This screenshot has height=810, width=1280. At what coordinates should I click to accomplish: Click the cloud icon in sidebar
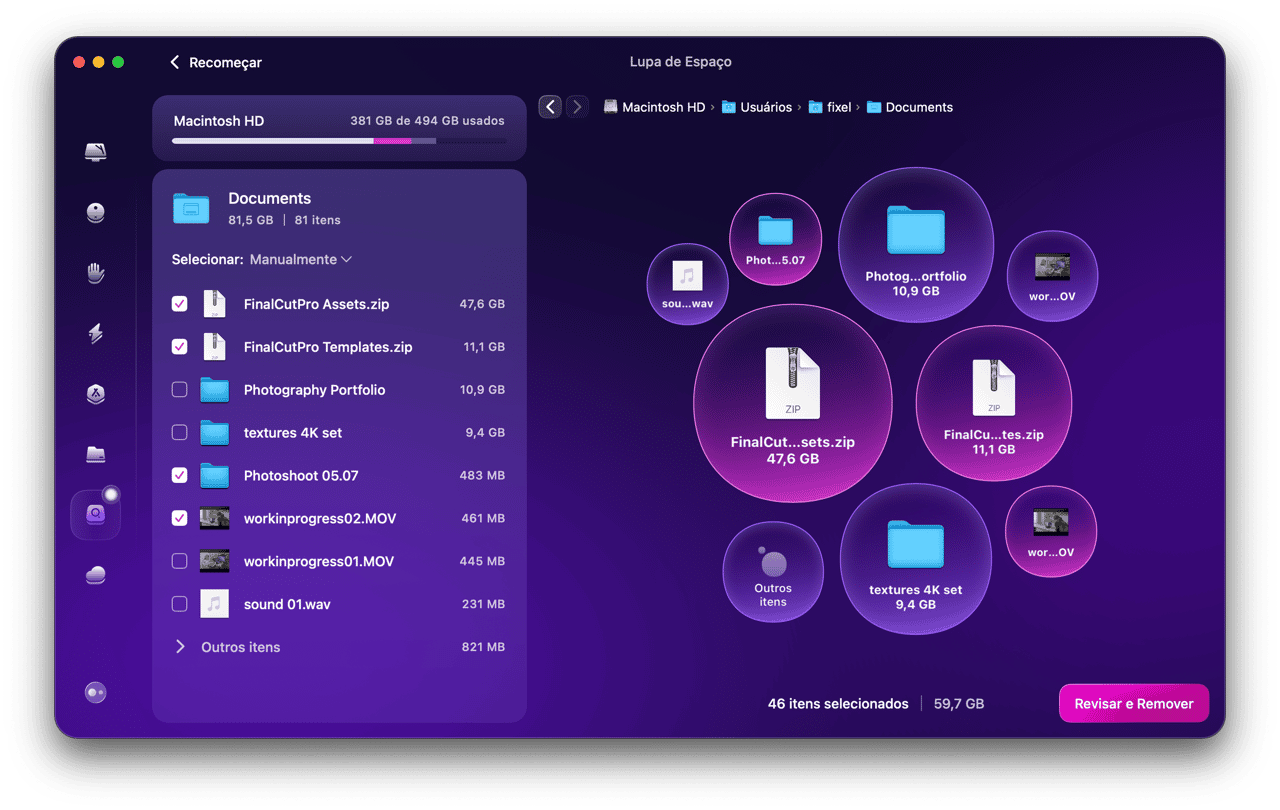pos(96,574)
